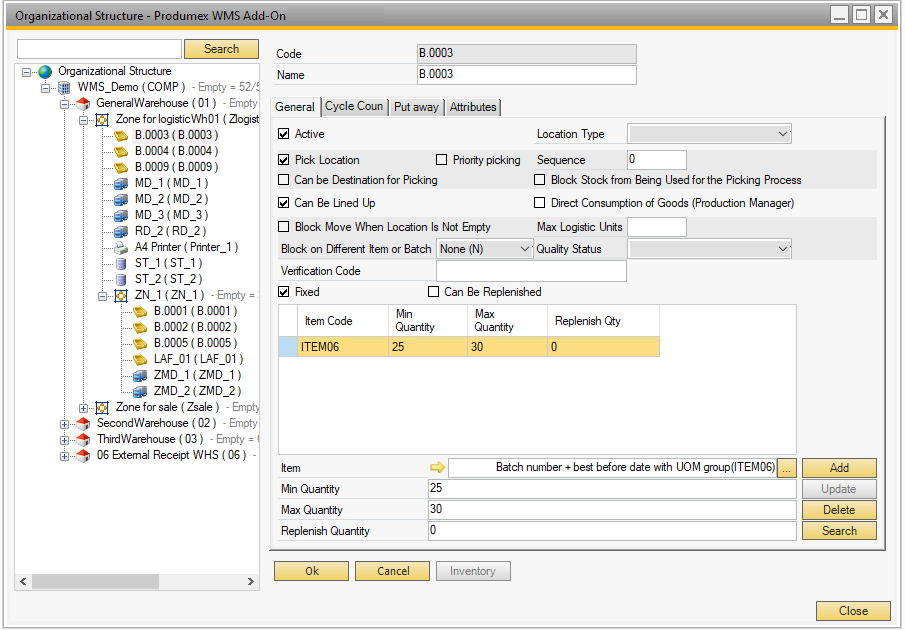Screen dimensions: 905x630
Task: Toggle the Can Be Replenished checkbox
Action: (433, 292)
